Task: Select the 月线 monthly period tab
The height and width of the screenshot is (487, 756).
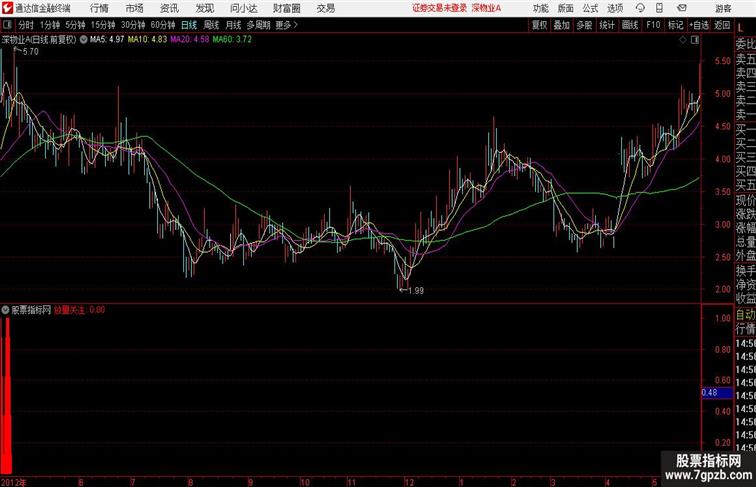Action: pos(233,25)
